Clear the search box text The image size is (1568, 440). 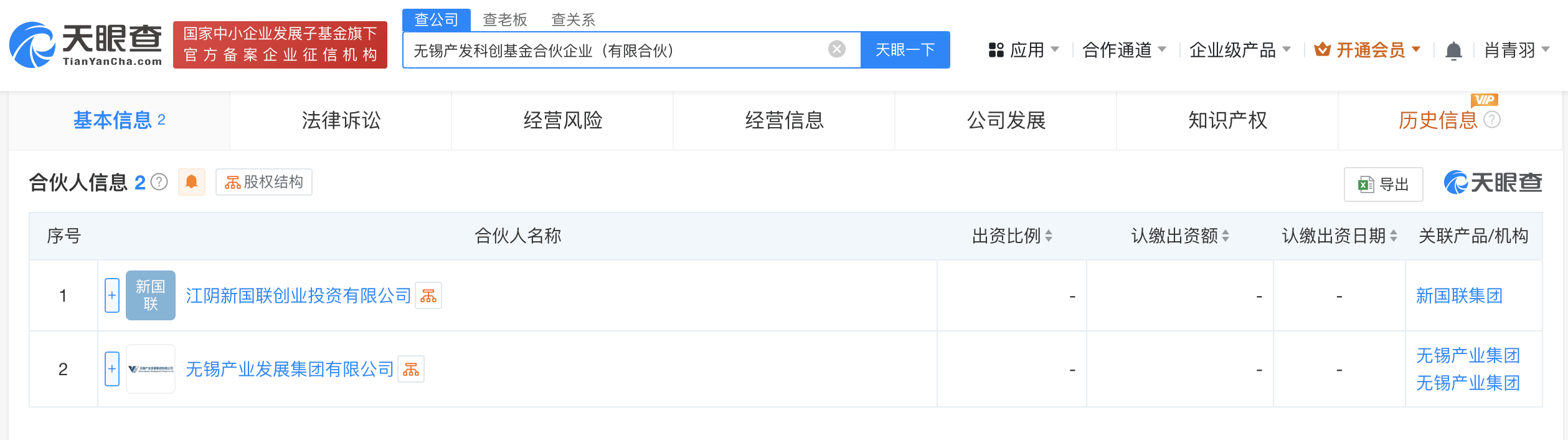837,49
